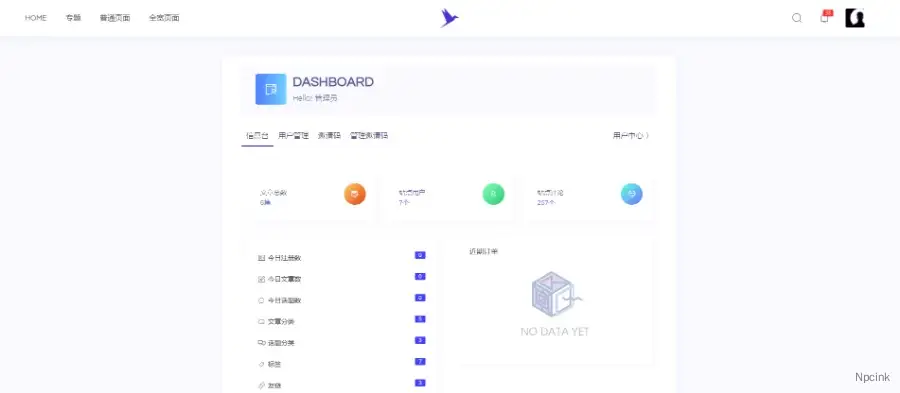Open the 专题 nav item
This screenshot has width=900, height=393.
pyautogui.click(x=73, y=18)
